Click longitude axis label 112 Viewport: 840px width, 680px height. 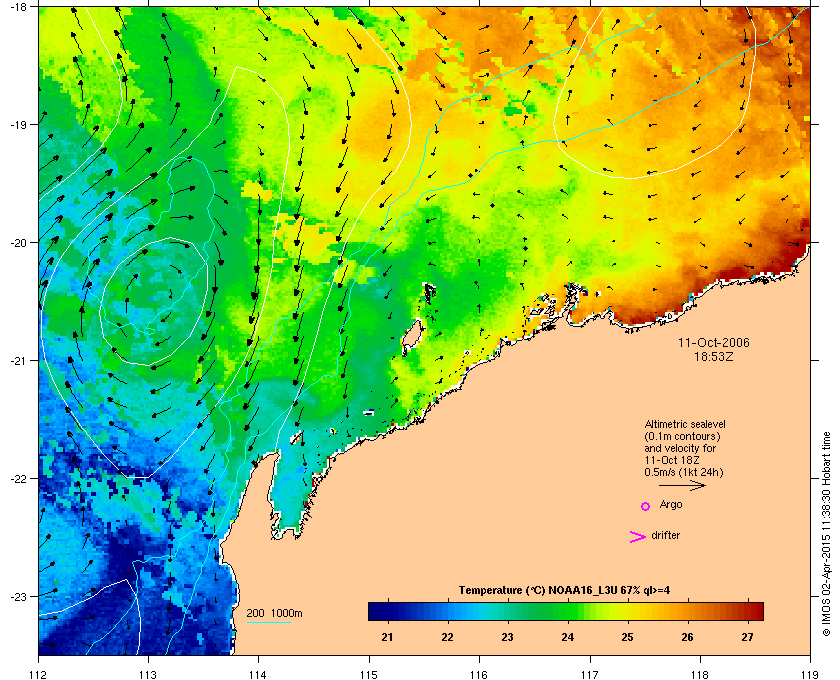39,675
